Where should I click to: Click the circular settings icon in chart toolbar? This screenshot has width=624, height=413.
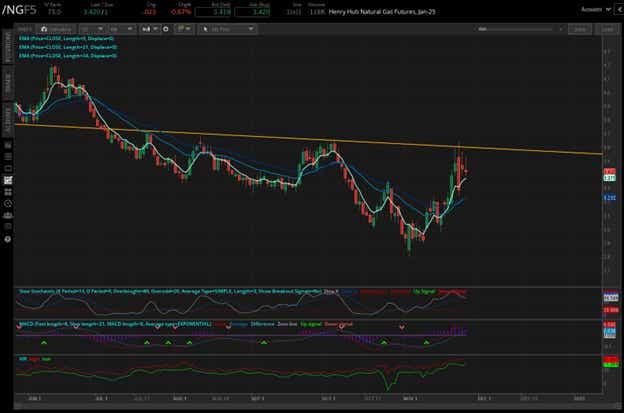point(166,29)
